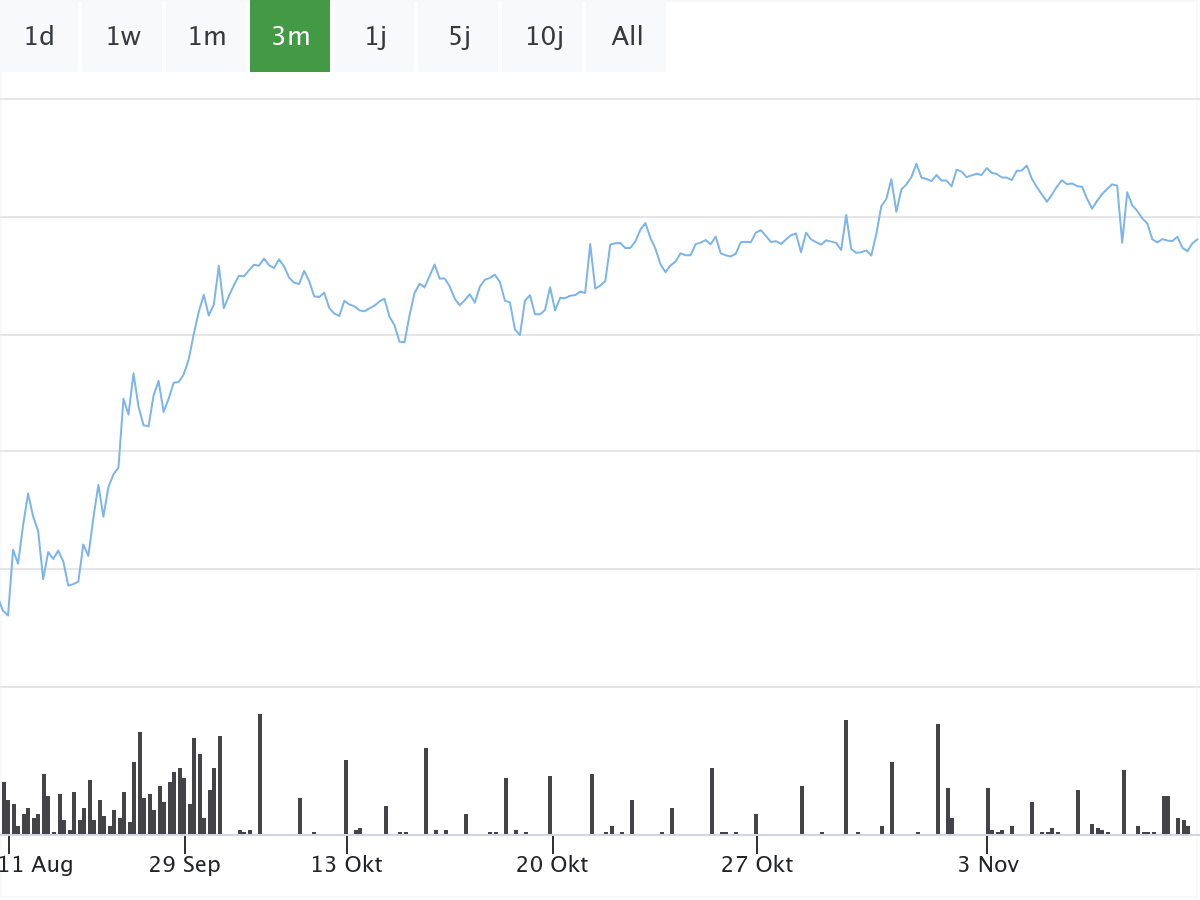The image size is (1200, 900).
Task: Click the highest peak of the price line
Action: 916,164
